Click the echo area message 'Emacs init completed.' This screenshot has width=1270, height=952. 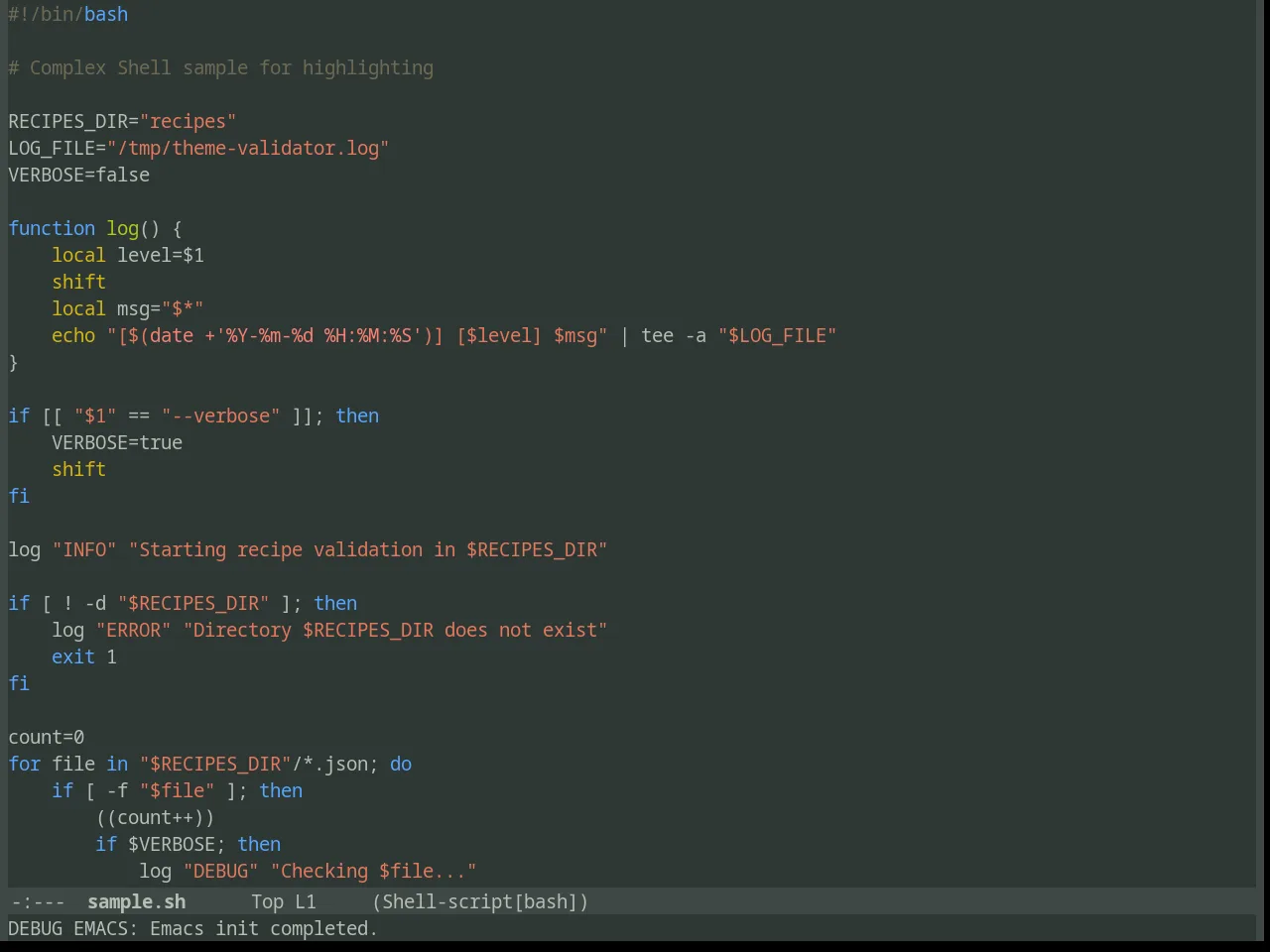coord(264,928)
